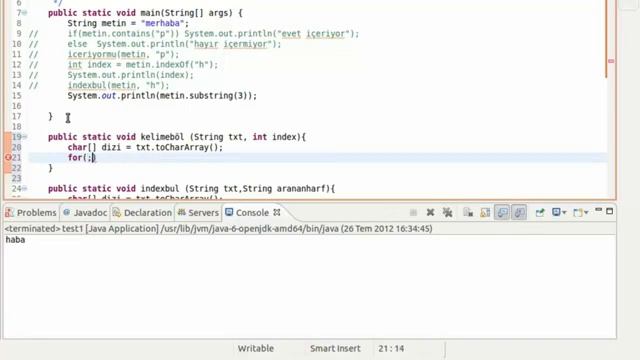Click the metin.substring(3) println line

(x=162, y=96)
